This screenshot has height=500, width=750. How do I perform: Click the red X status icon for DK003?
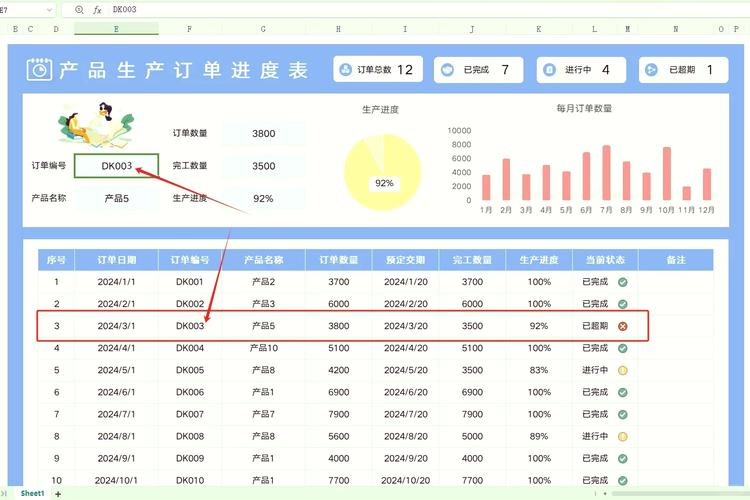pyautogui.click(x=622, y=326)
